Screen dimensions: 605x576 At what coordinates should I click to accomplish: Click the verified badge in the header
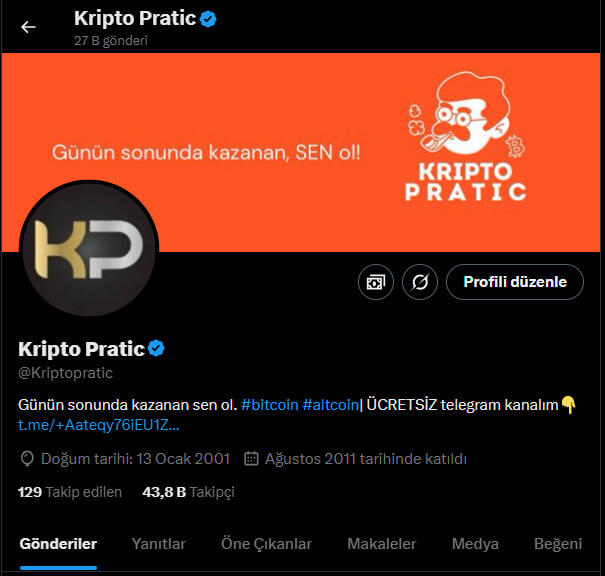point(208,19)
